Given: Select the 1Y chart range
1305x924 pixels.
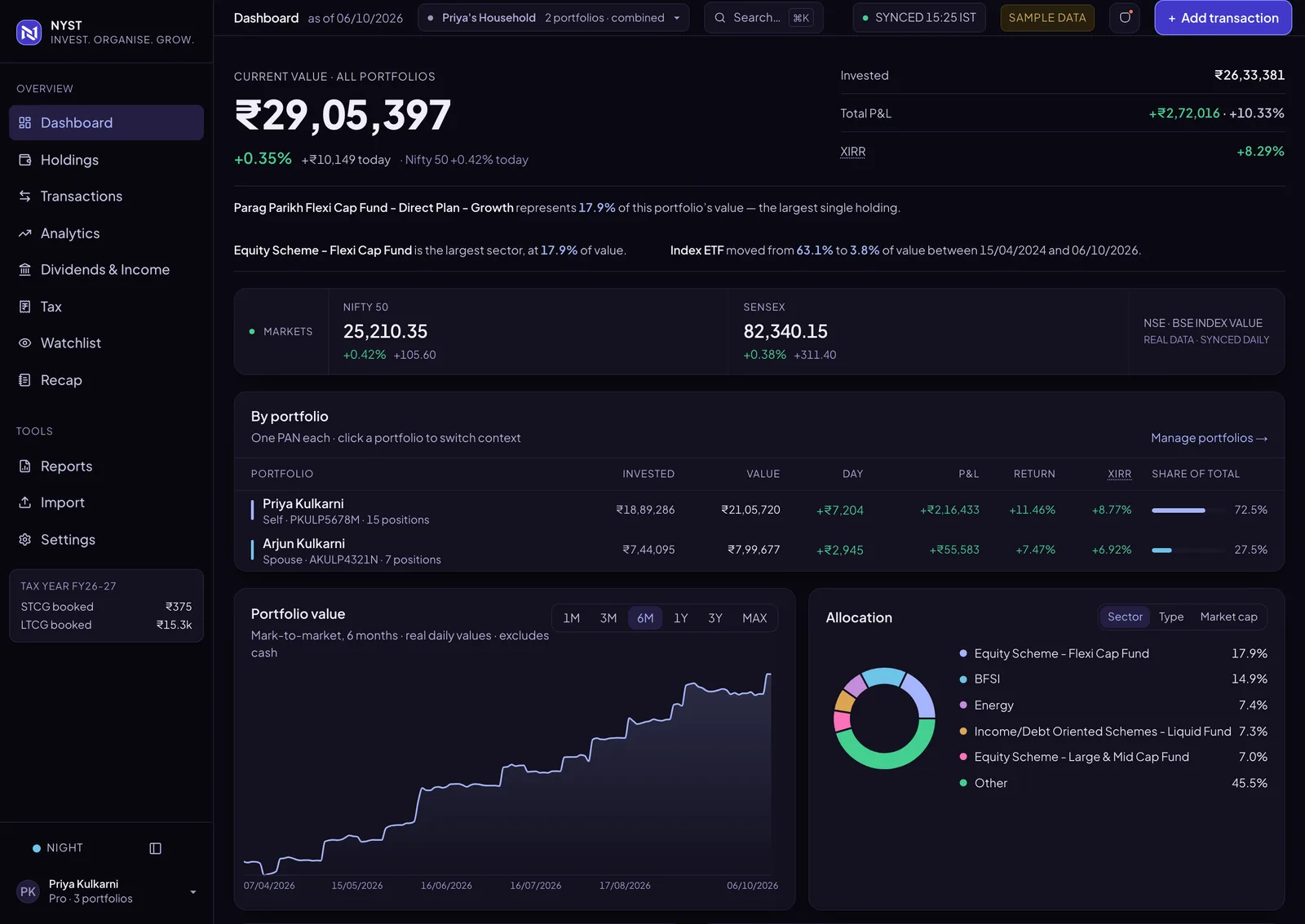Looking at the screenshot, I should (681, 618).
